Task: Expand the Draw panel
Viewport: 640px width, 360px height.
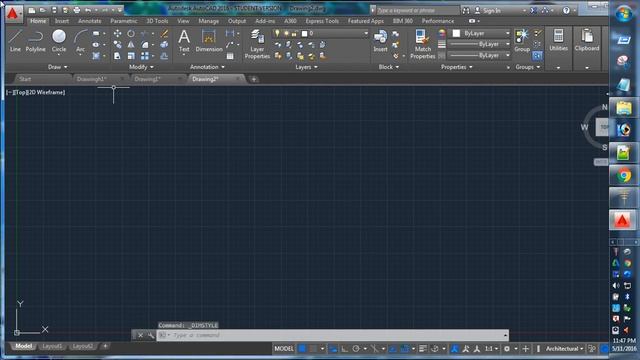Action: coord(58,67)
